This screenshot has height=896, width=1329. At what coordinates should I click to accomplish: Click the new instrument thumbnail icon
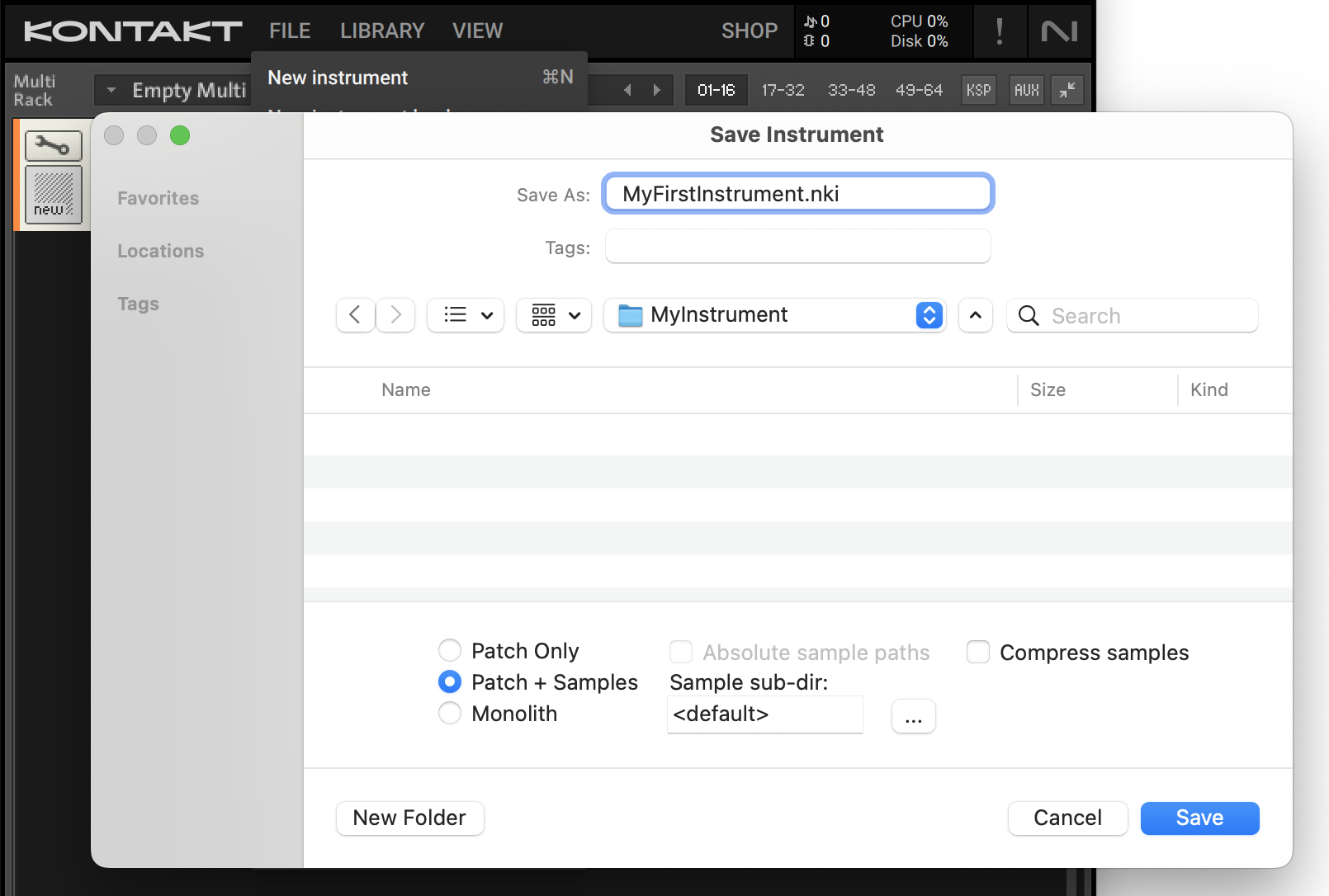click(54, 195)
